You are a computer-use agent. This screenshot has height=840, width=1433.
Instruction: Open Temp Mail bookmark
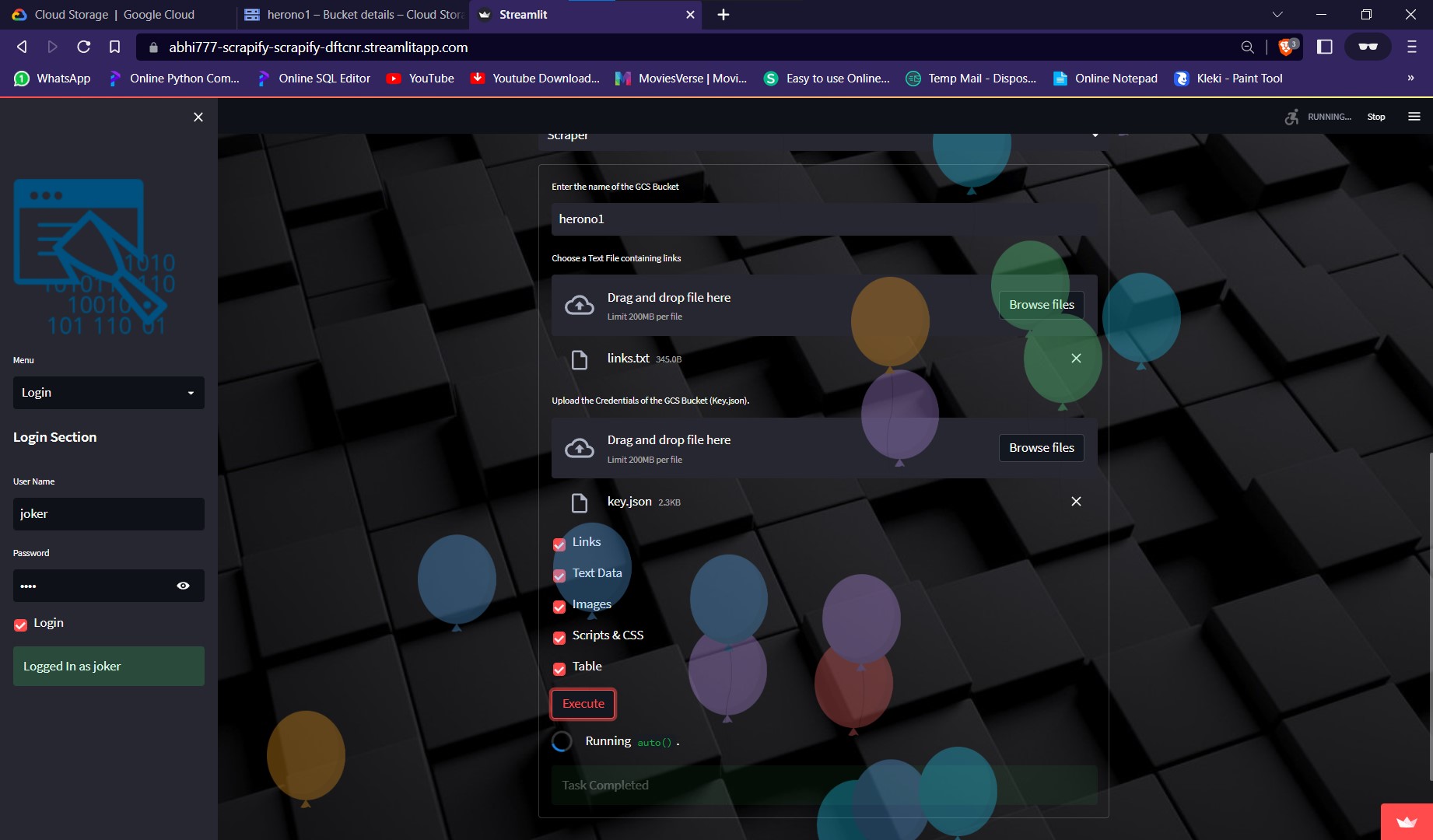click(x=971, y=79)
